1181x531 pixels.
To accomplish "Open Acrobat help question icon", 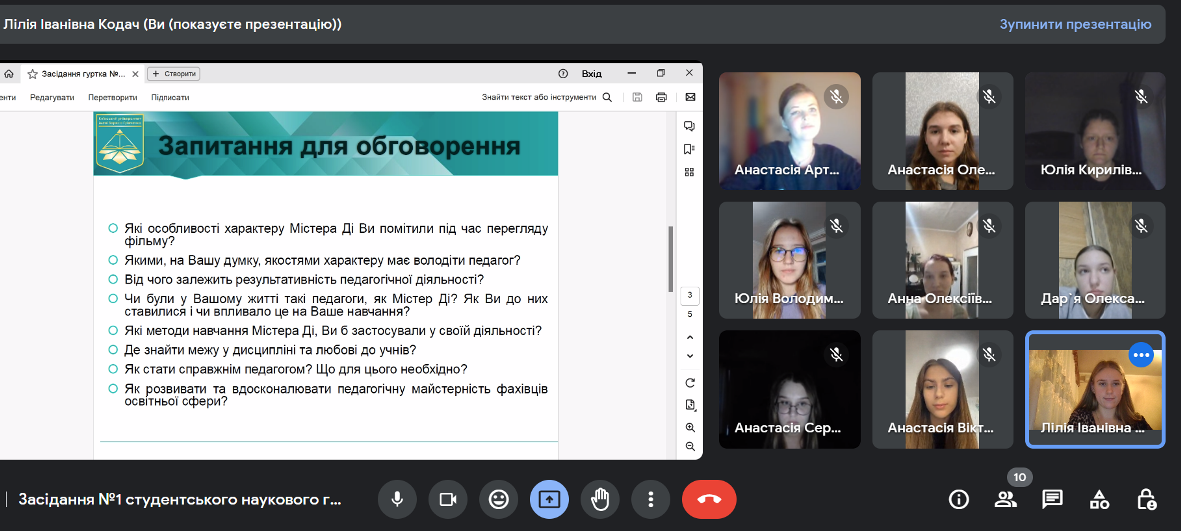I will pos(563,74).
